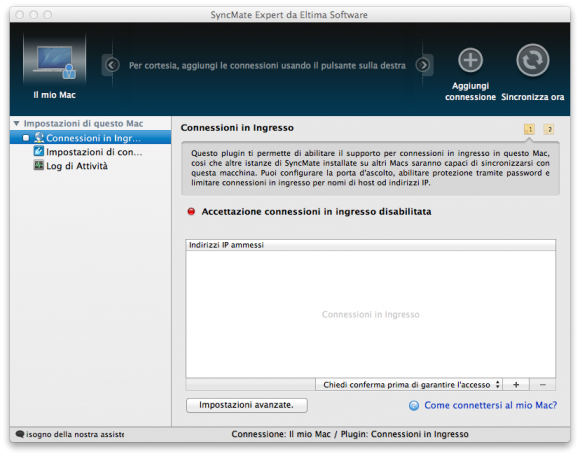Remove an allowed IP with minus button
Screen dimensions: 580x456
point(543,385)
